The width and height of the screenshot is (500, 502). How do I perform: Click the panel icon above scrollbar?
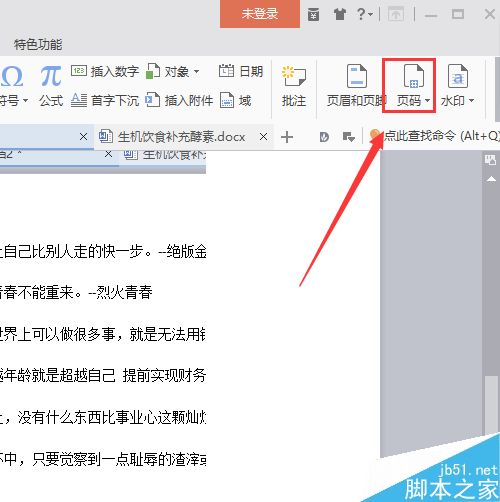490,160
